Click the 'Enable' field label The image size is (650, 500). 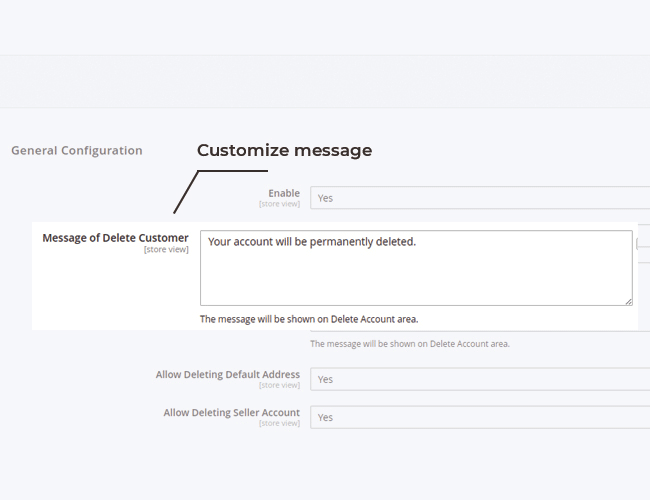tap(283, 193)
